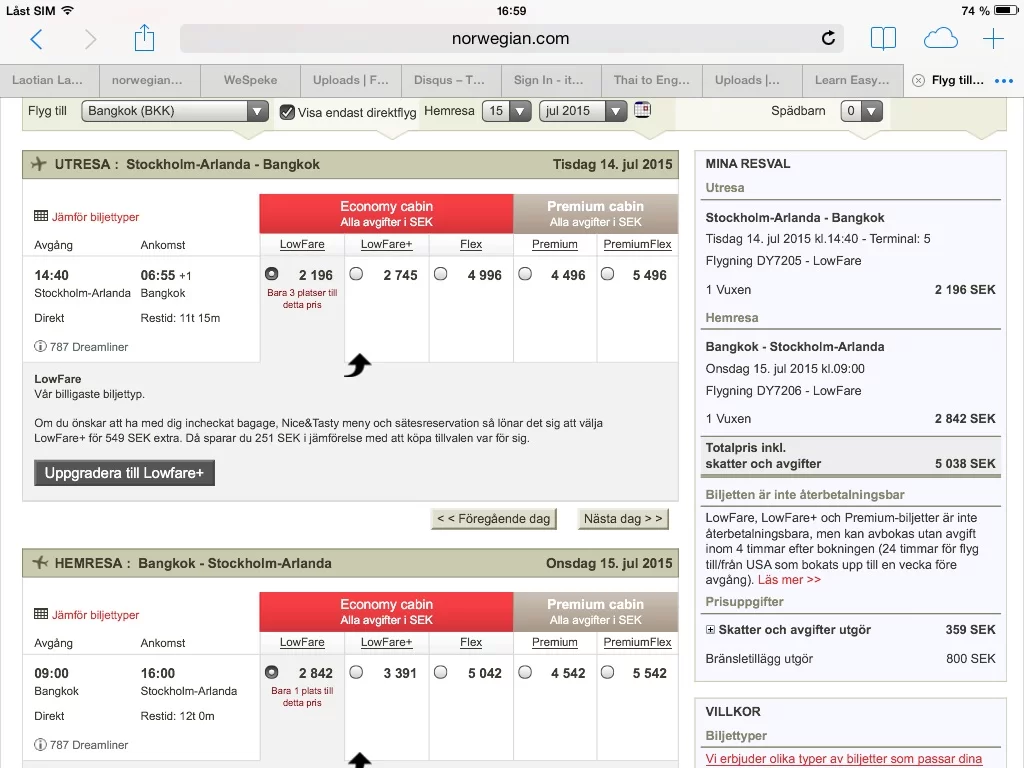The image size is (1024, 768).
Task: Uncheck Visa endast direktflyg checkbox
Action: pos(287,112)
